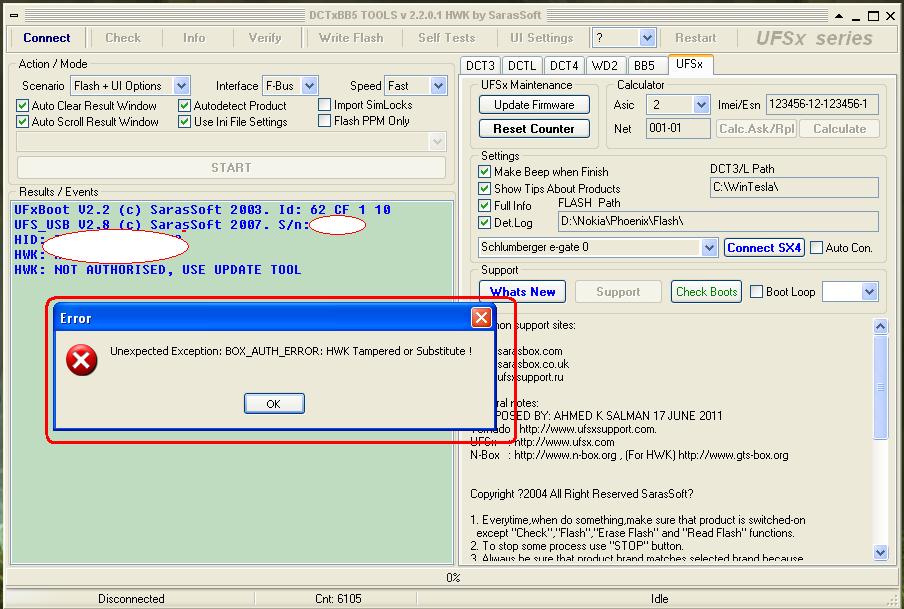Image resolution: width=904 pixels, height=609 pixels.
Task: Click the Check toolbar button
Action: 123,38
